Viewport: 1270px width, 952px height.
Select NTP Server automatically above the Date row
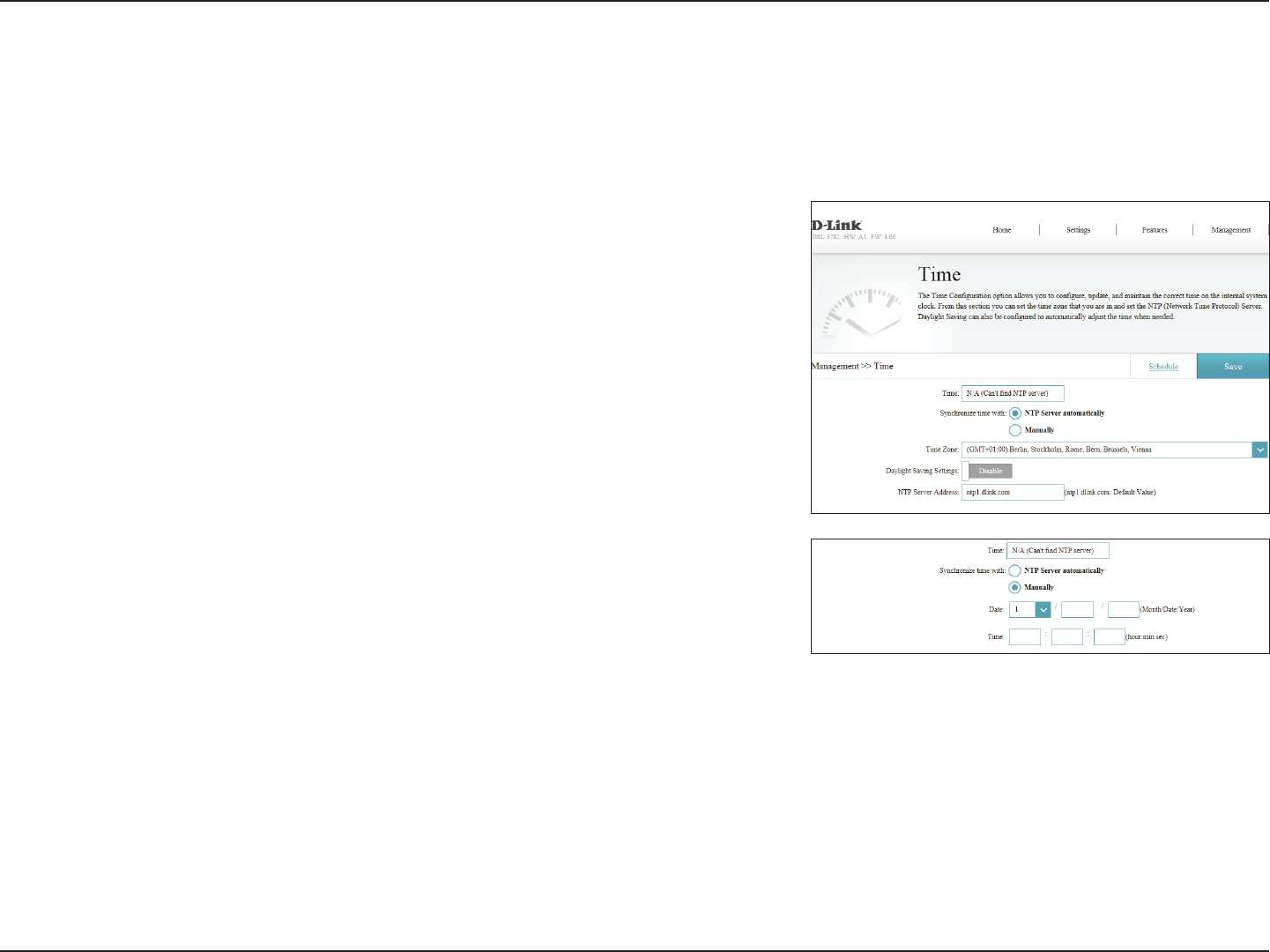point(1015,570)
